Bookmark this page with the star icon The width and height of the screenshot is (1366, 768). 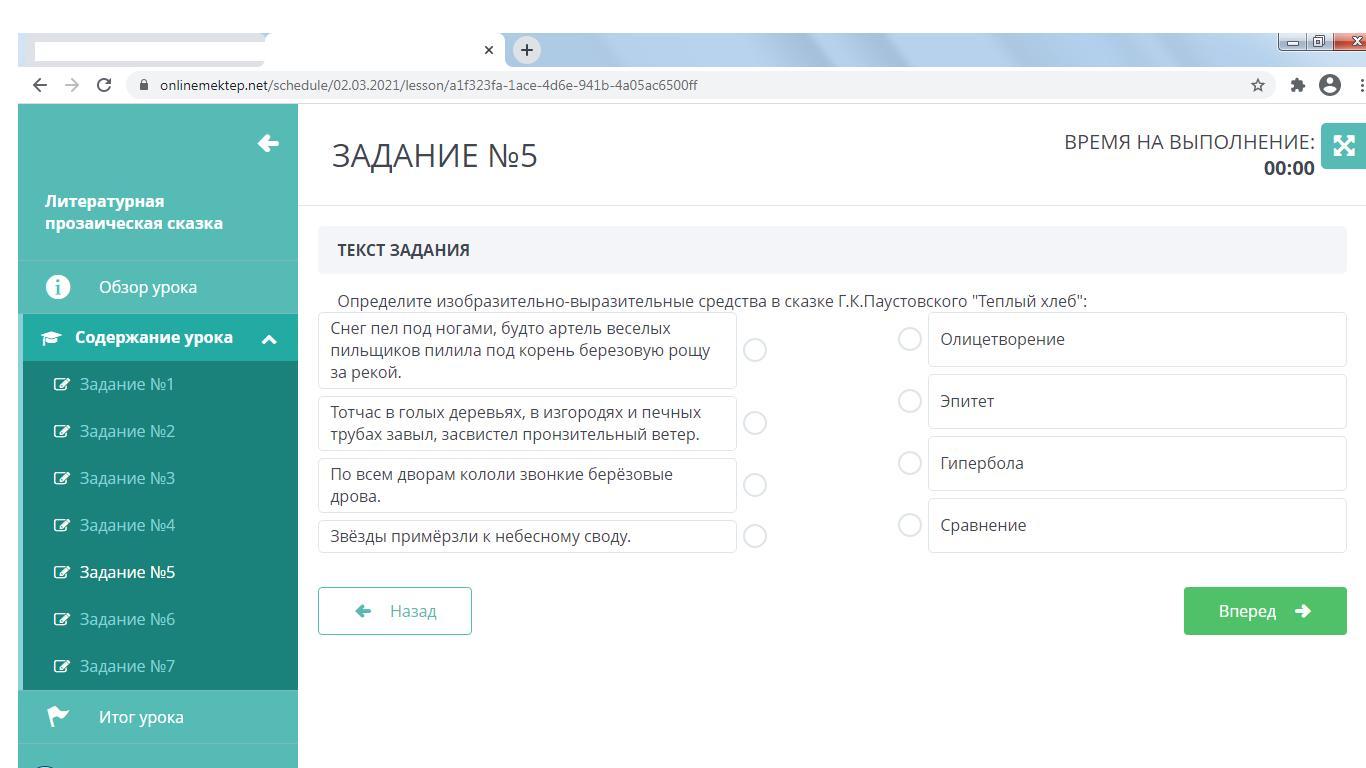1258,85
